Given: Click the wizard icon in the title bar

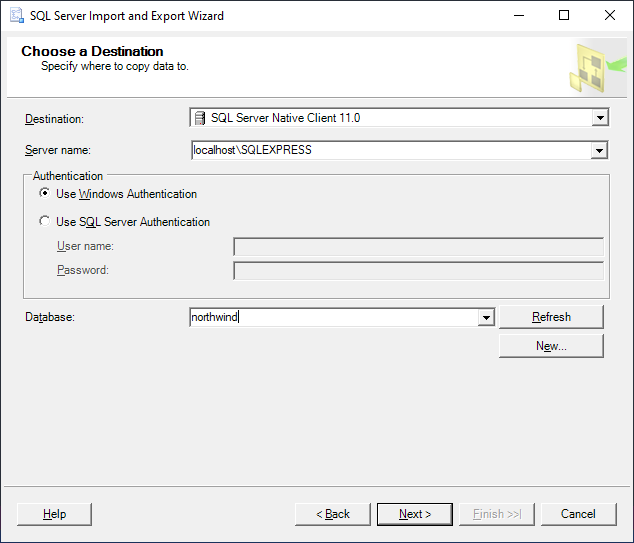Looking at the screenshot, I should (x=17, y=16).
